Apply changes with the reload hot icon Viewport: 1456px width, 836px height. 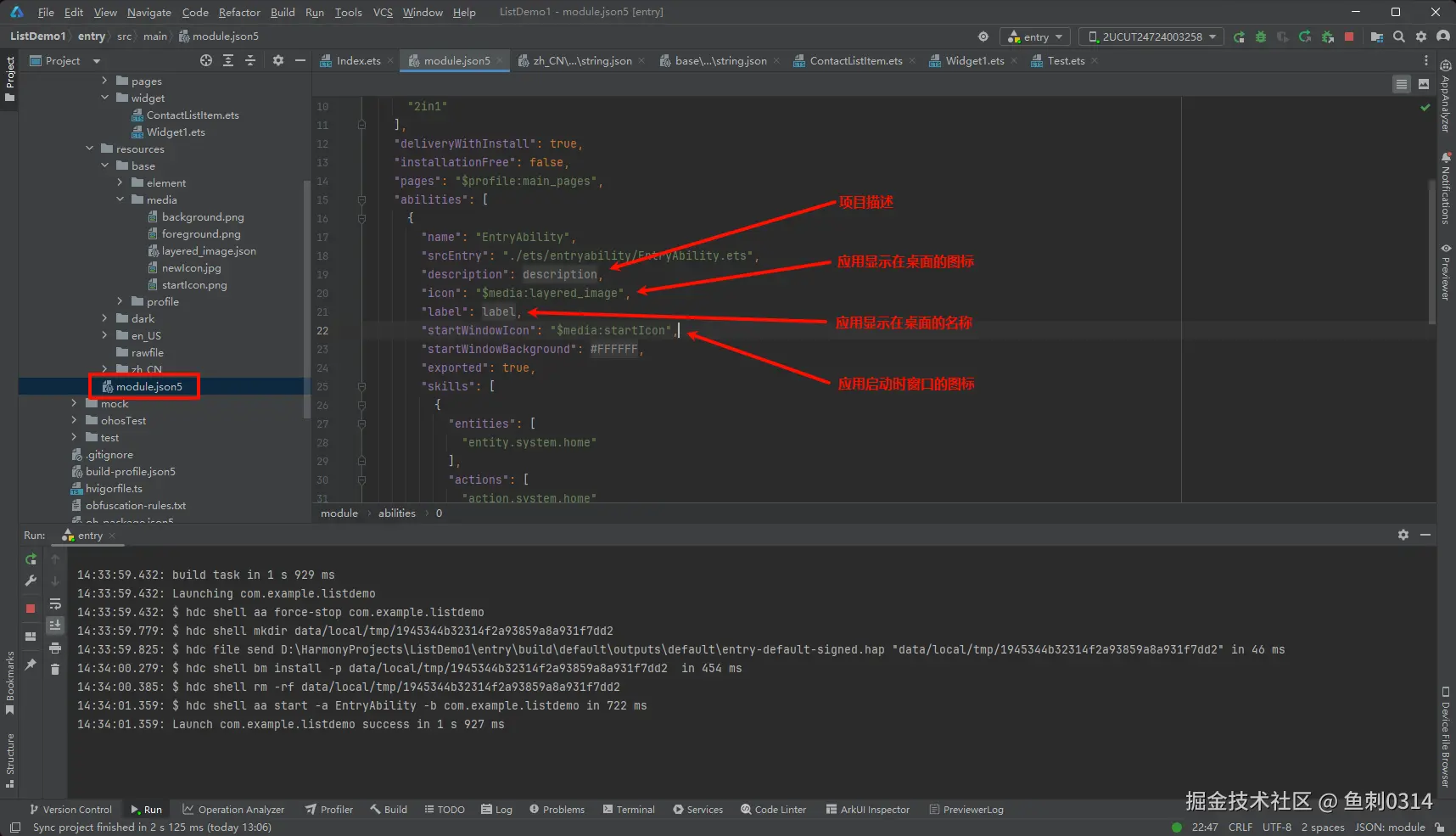pos(1305,36)
